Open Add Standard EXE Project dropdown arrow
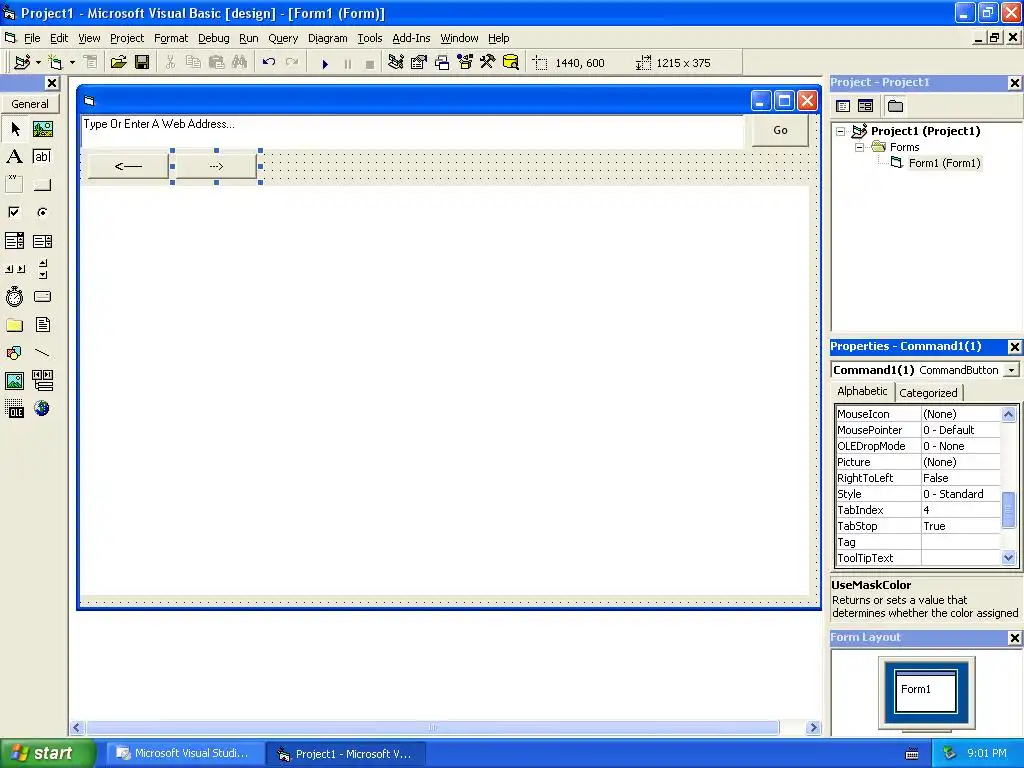 [39, 63]
